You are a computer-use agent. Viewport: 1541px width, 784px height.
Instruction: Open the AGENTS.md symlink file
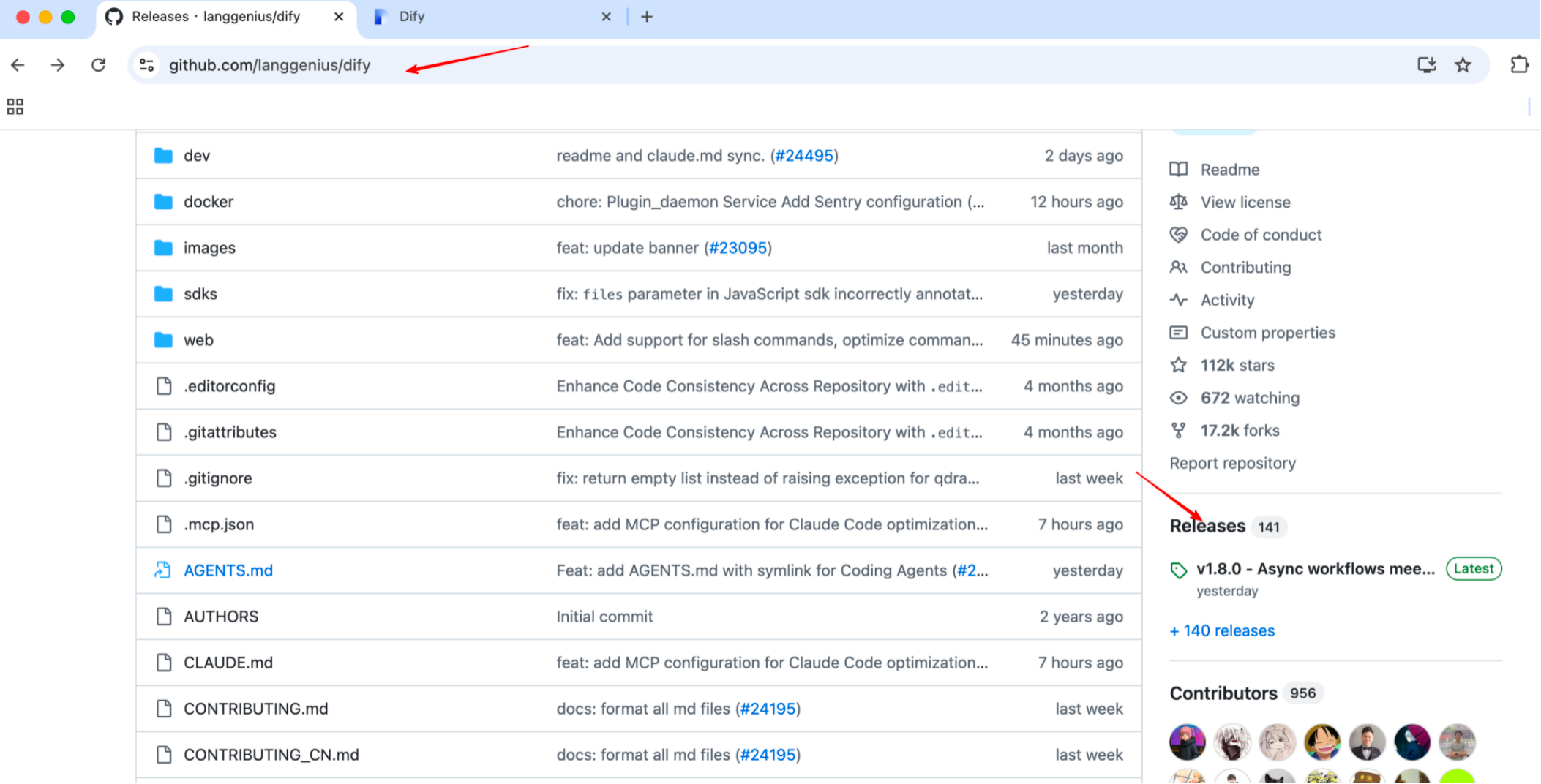click(228, 570)
